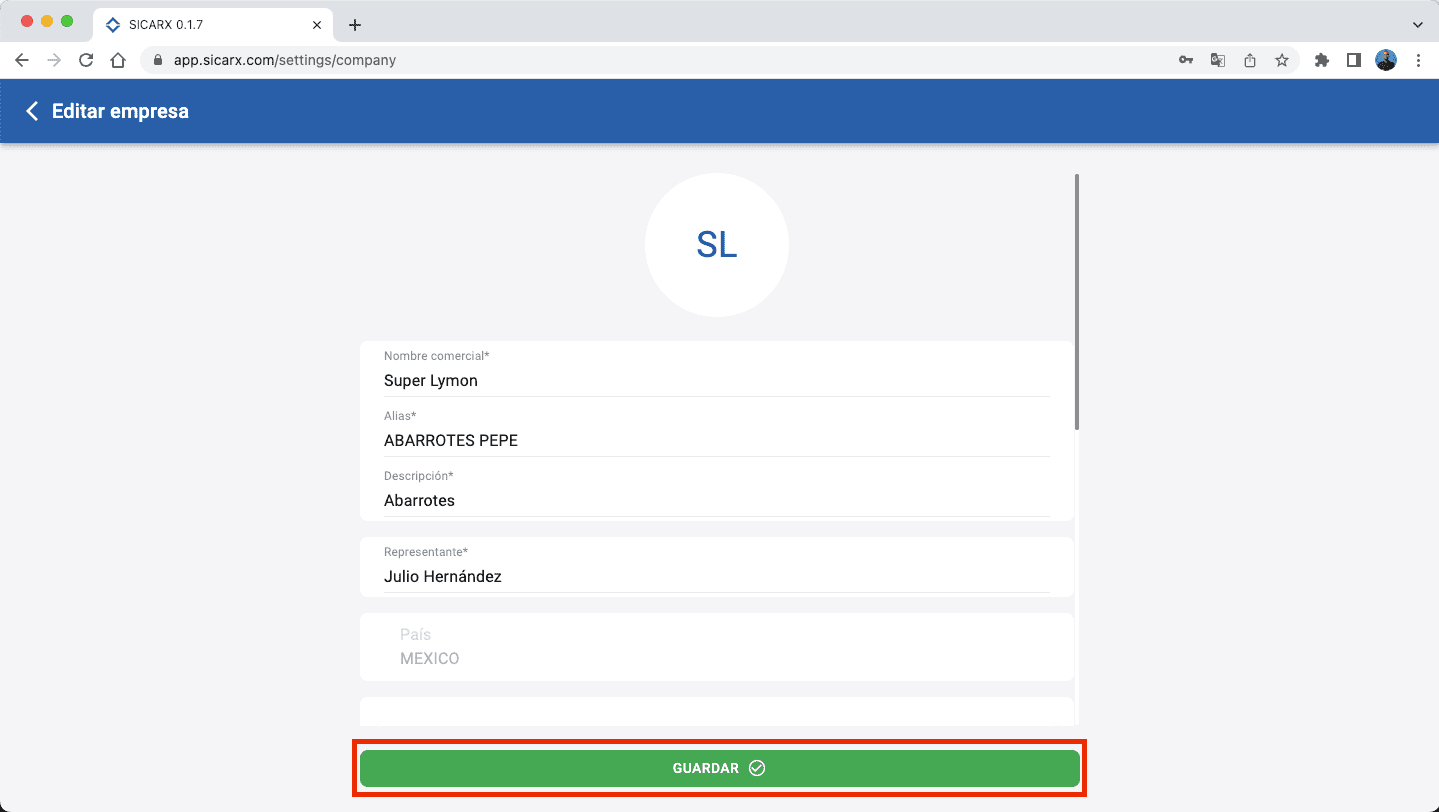Click the form's vertical scrollbar
This screenshot has height=812, width=1439.
(1077, 302)
